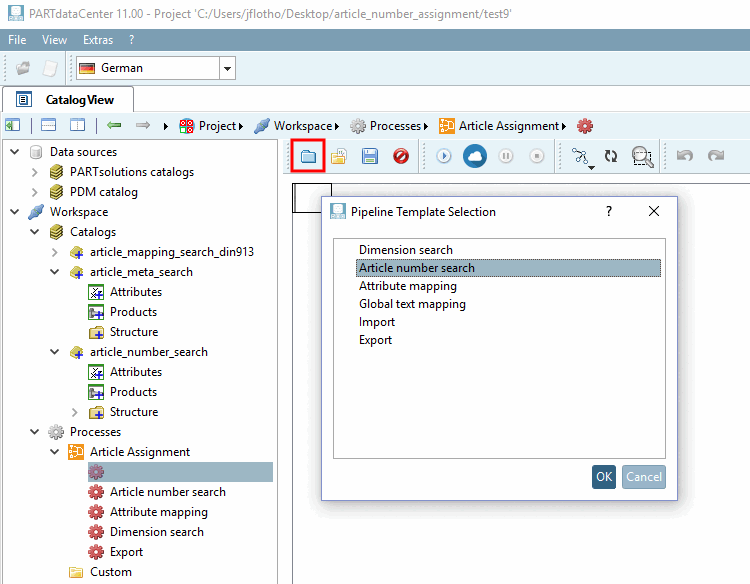Collapse the Data sources tree node
Viewport: 750px width, 584px height.
pyautogui.click(x=15, y=152)
